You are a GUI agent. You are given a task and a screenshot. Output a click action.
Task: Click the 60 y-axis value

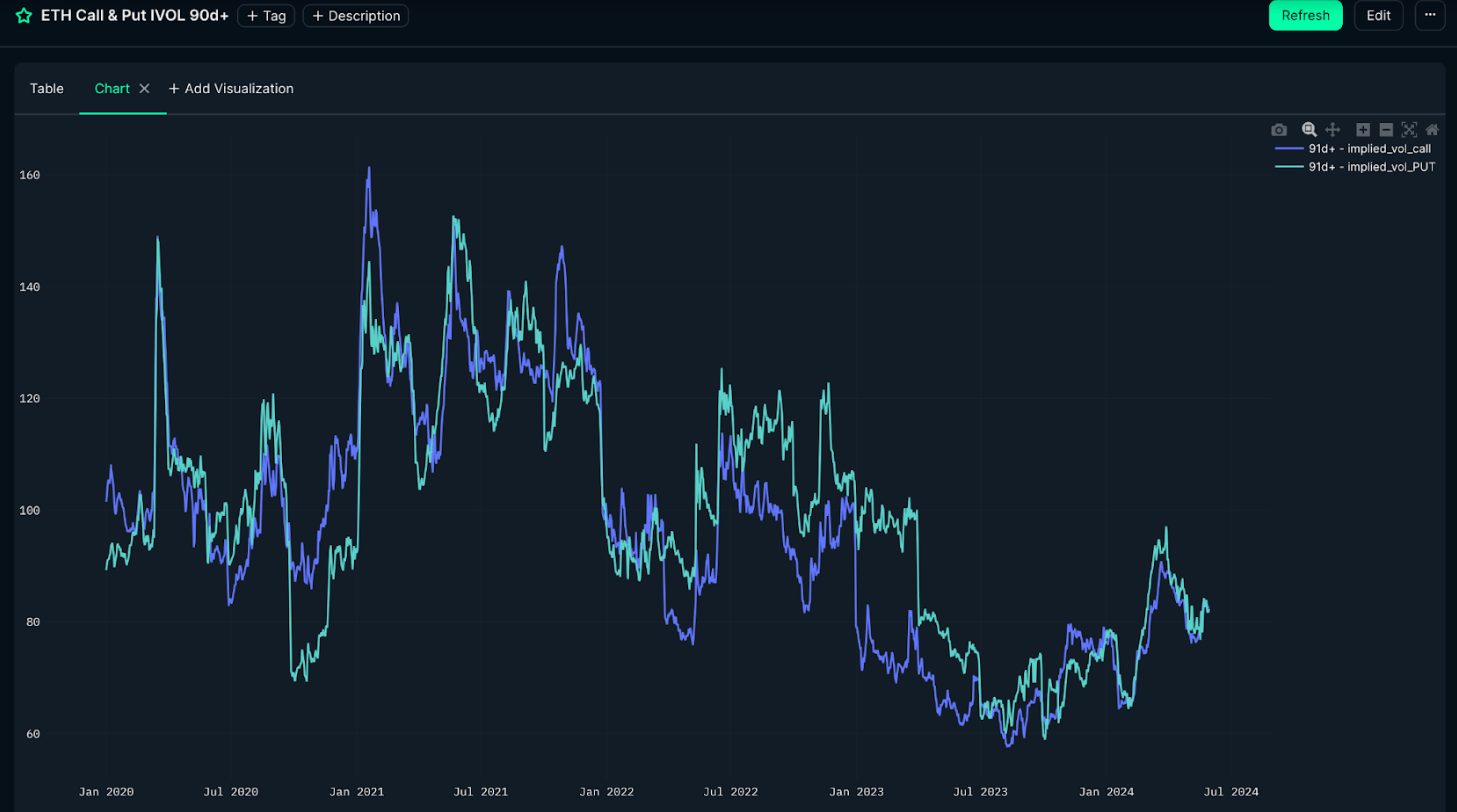33,734
